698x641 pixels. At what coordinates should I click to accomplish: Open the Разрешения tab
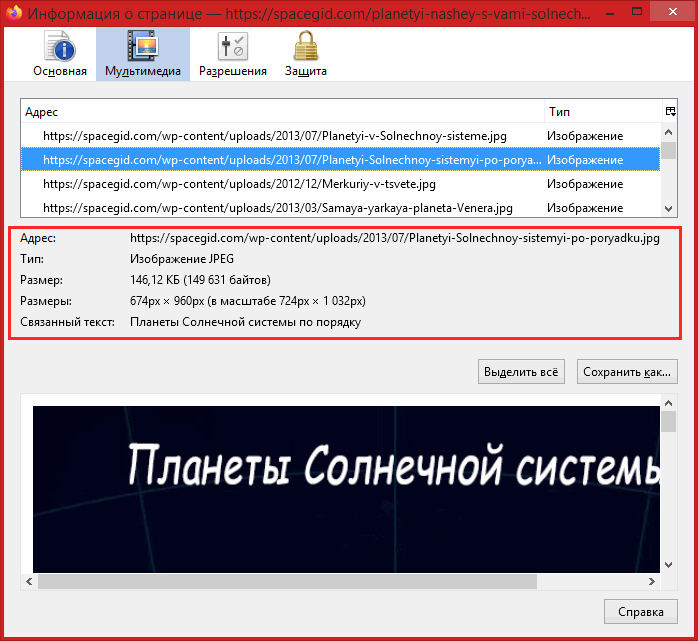click(233, 54)
